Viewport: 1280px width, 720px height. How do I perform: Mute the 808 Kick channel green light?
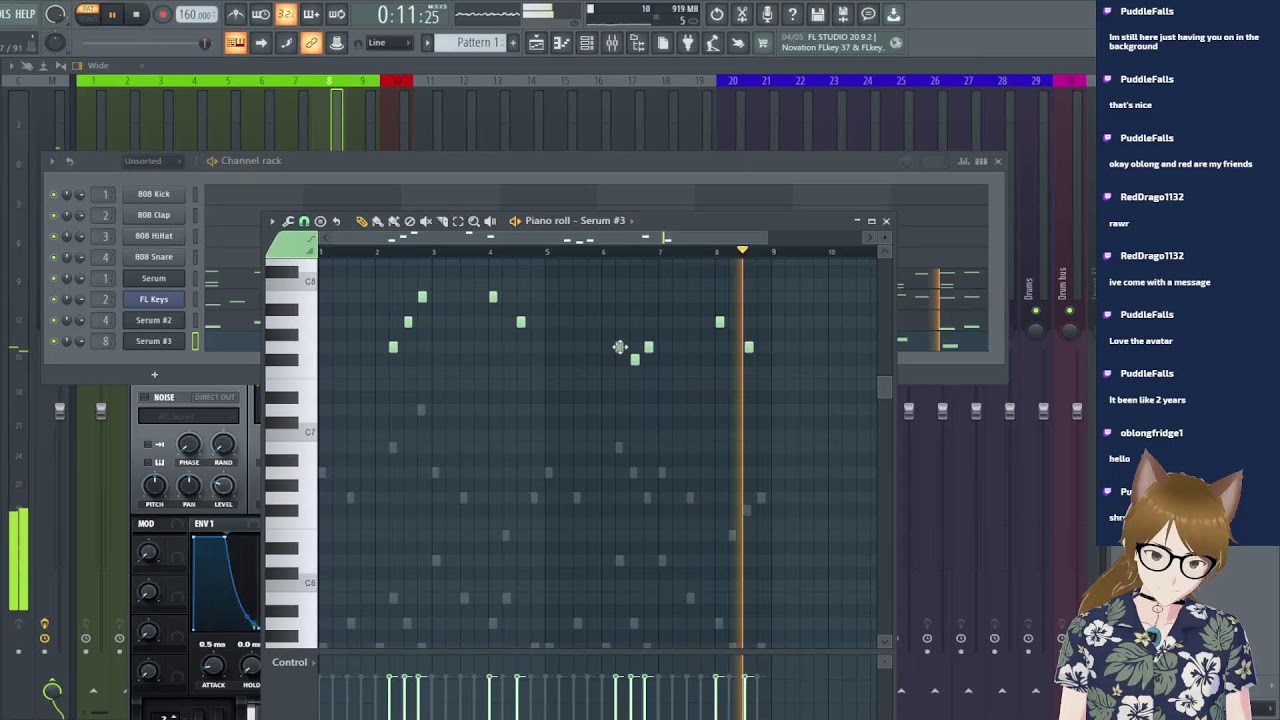[x=54, y=194]
